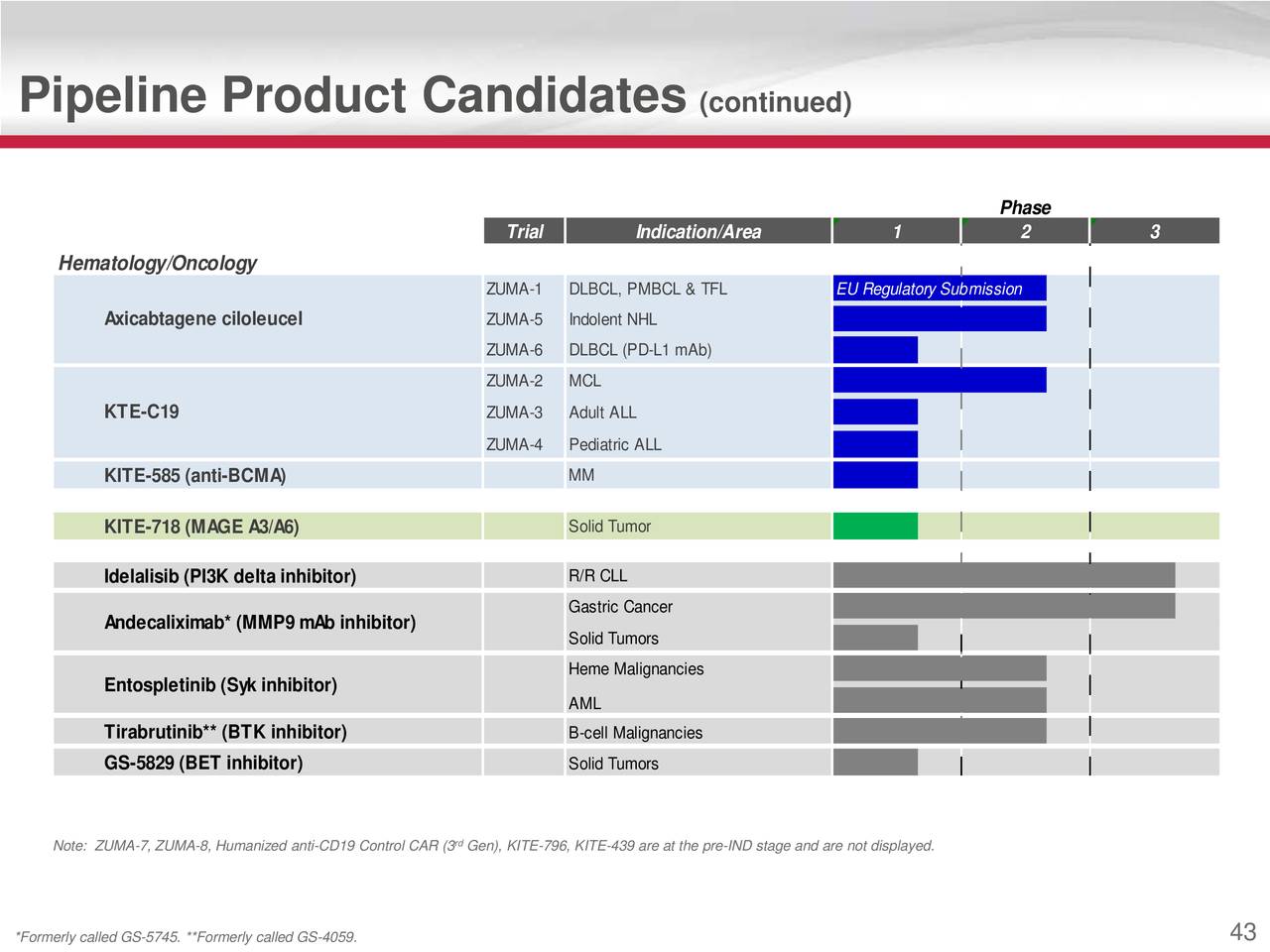Select the 'Indication/Area' column header
The image size is (1270, 952).
click(x=698, y=231)
